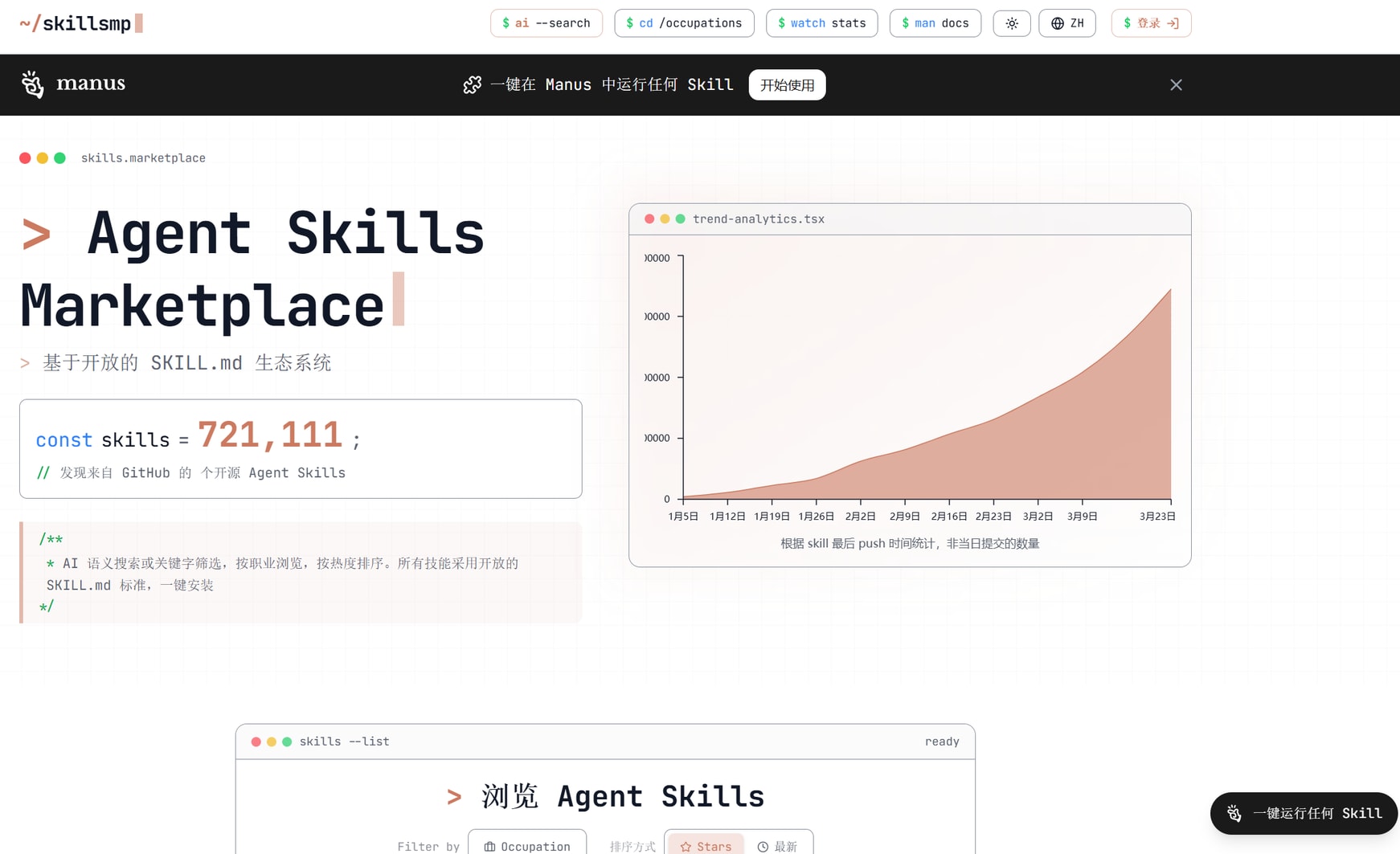This screenshot has width=1400, height=854.
Task: Expand the Occupation filter dropdown
Action: 526,845
